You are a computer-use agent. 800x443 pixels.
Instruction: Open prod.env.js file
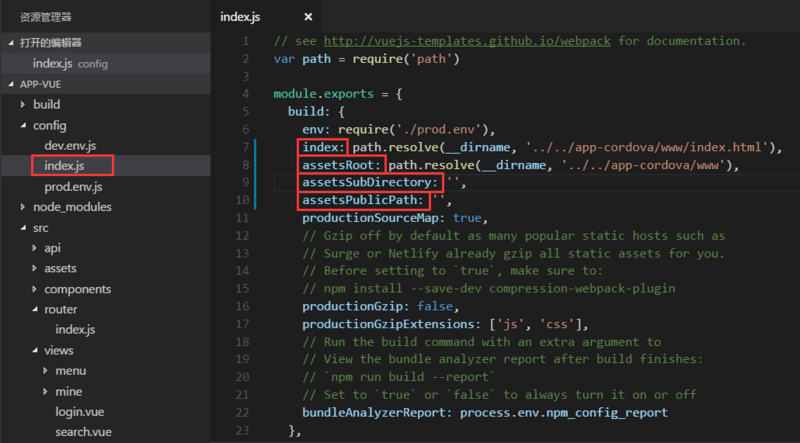(x=73, y=187)
